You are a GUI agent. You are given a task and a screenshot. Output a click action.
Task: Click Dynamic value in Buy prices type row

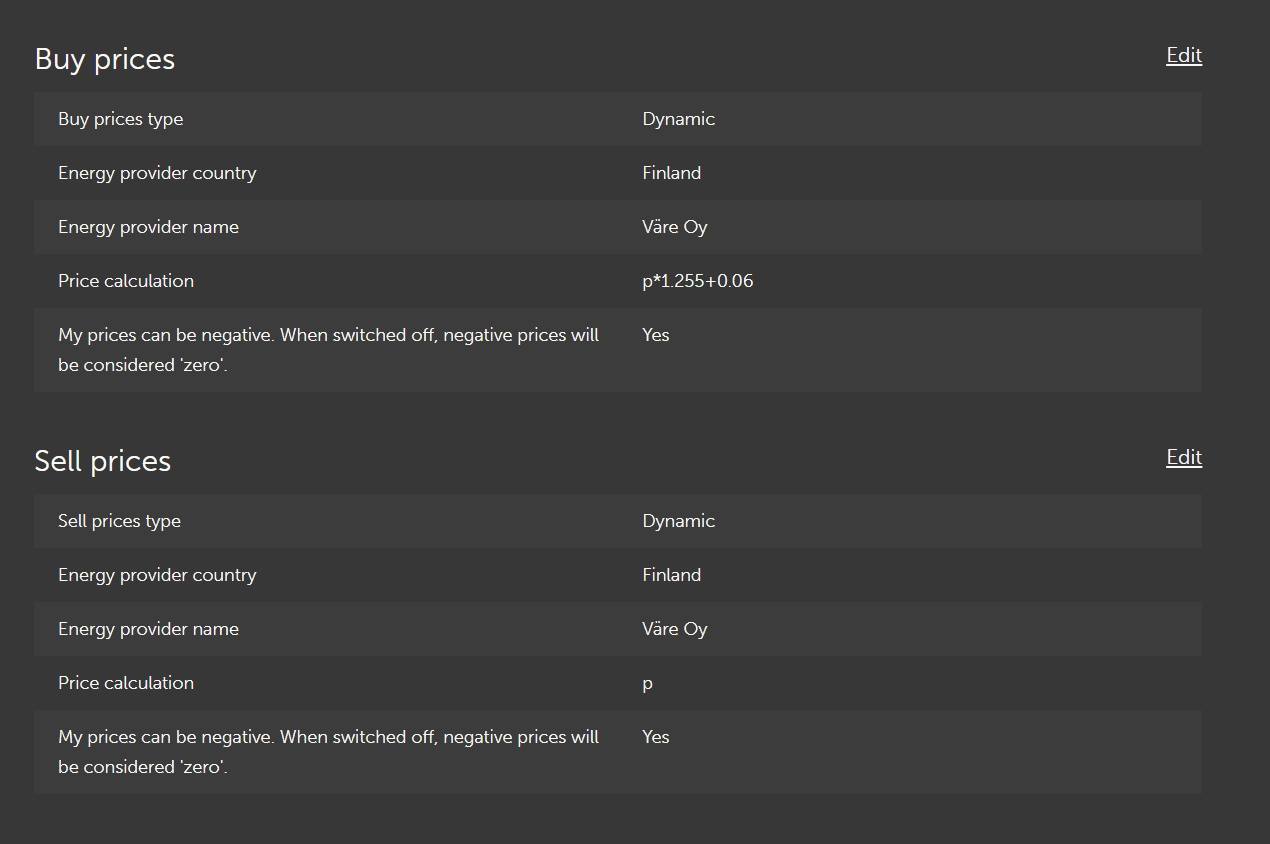(x=679, y=119)
